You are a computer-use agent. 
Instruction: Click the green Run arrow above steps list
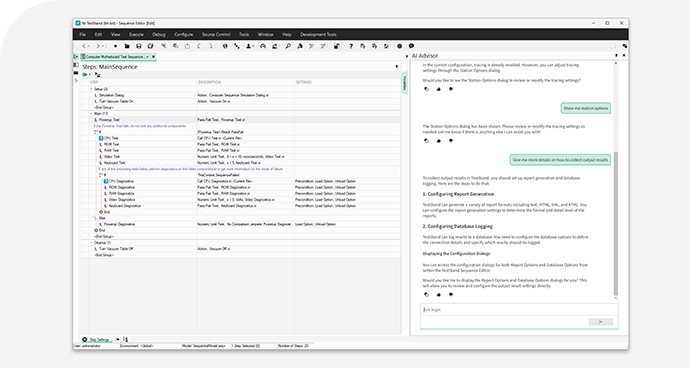click(x=84, y=75)
